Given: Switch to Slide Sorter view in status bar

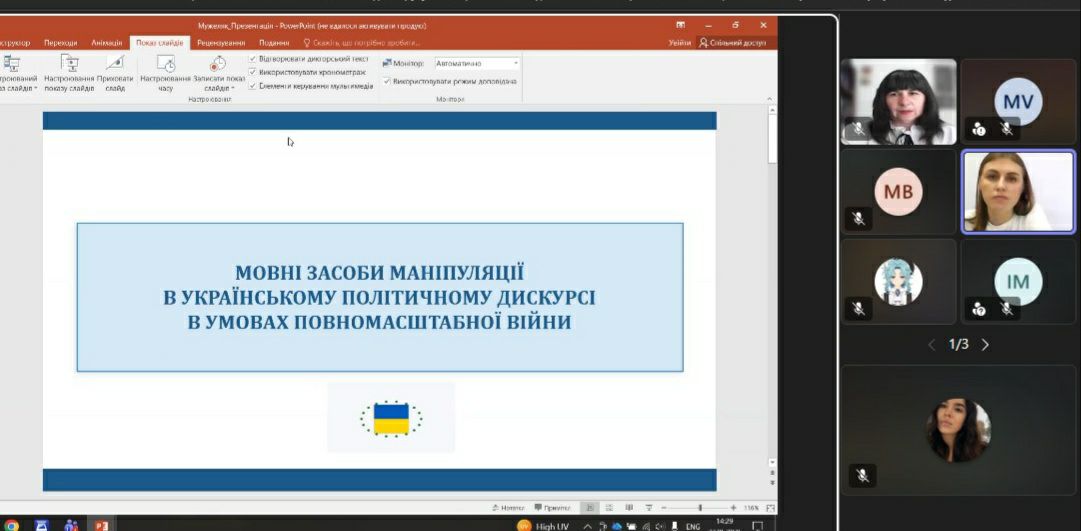Looking at the screenshot, I should coord(609,508).
